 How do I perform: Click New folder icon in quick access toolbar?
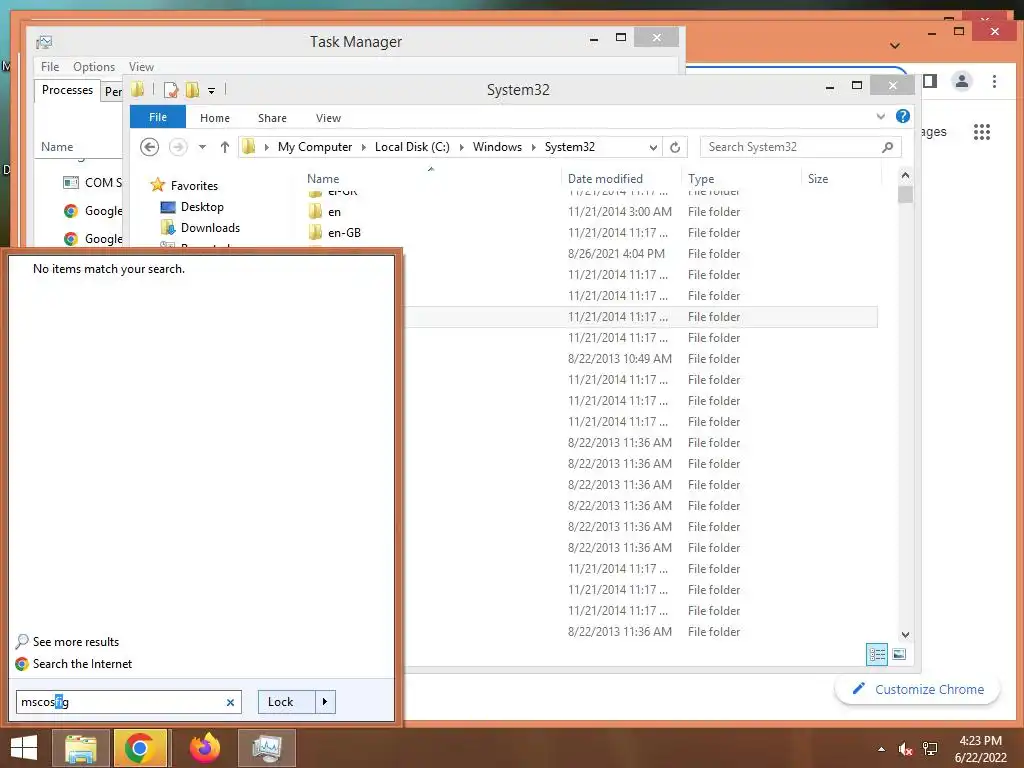point(193,90)
